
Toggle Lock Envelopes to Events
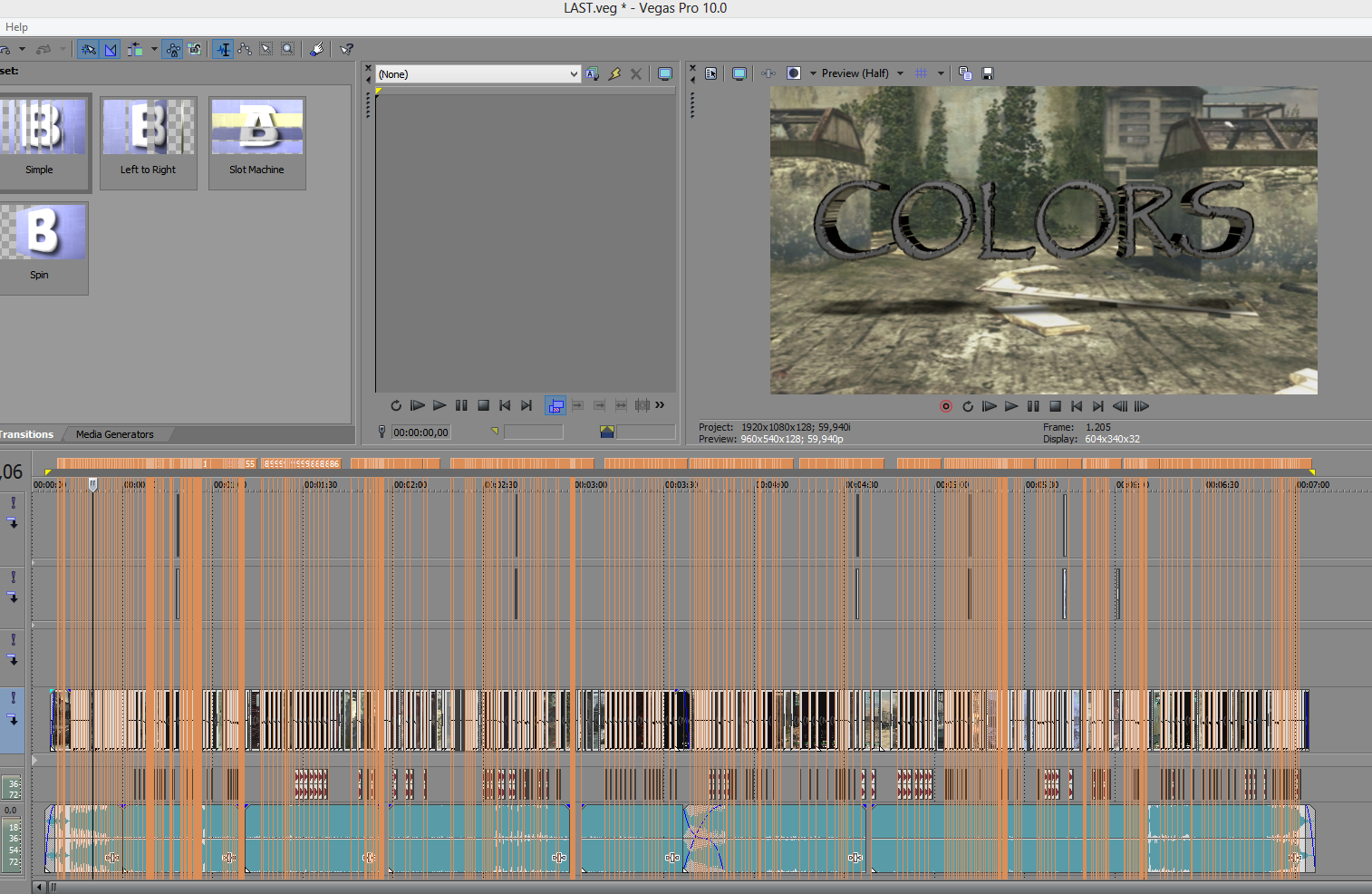(x=172, y=49)
